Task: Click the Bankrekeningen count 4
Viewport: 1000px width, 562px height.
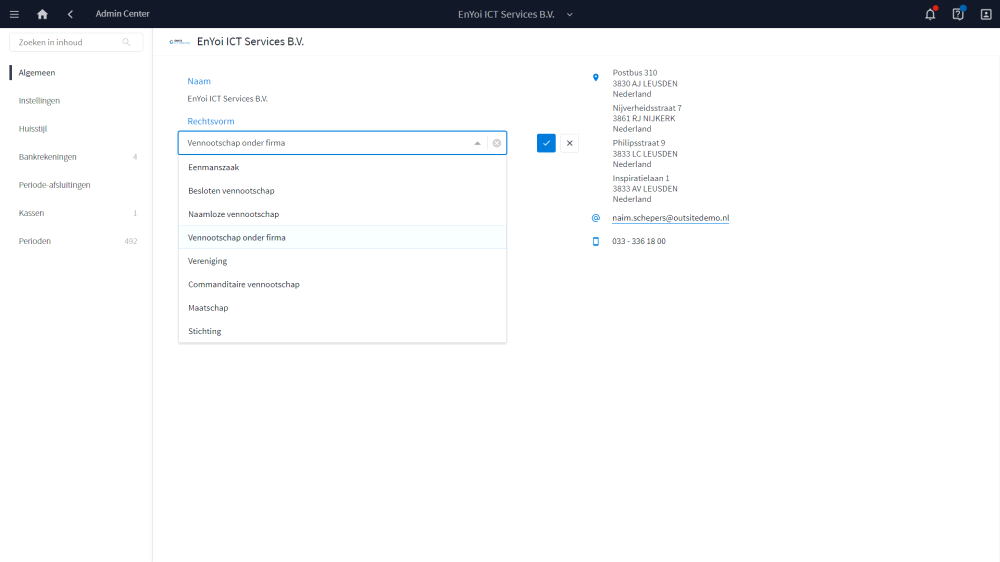Action: point(135,157)
